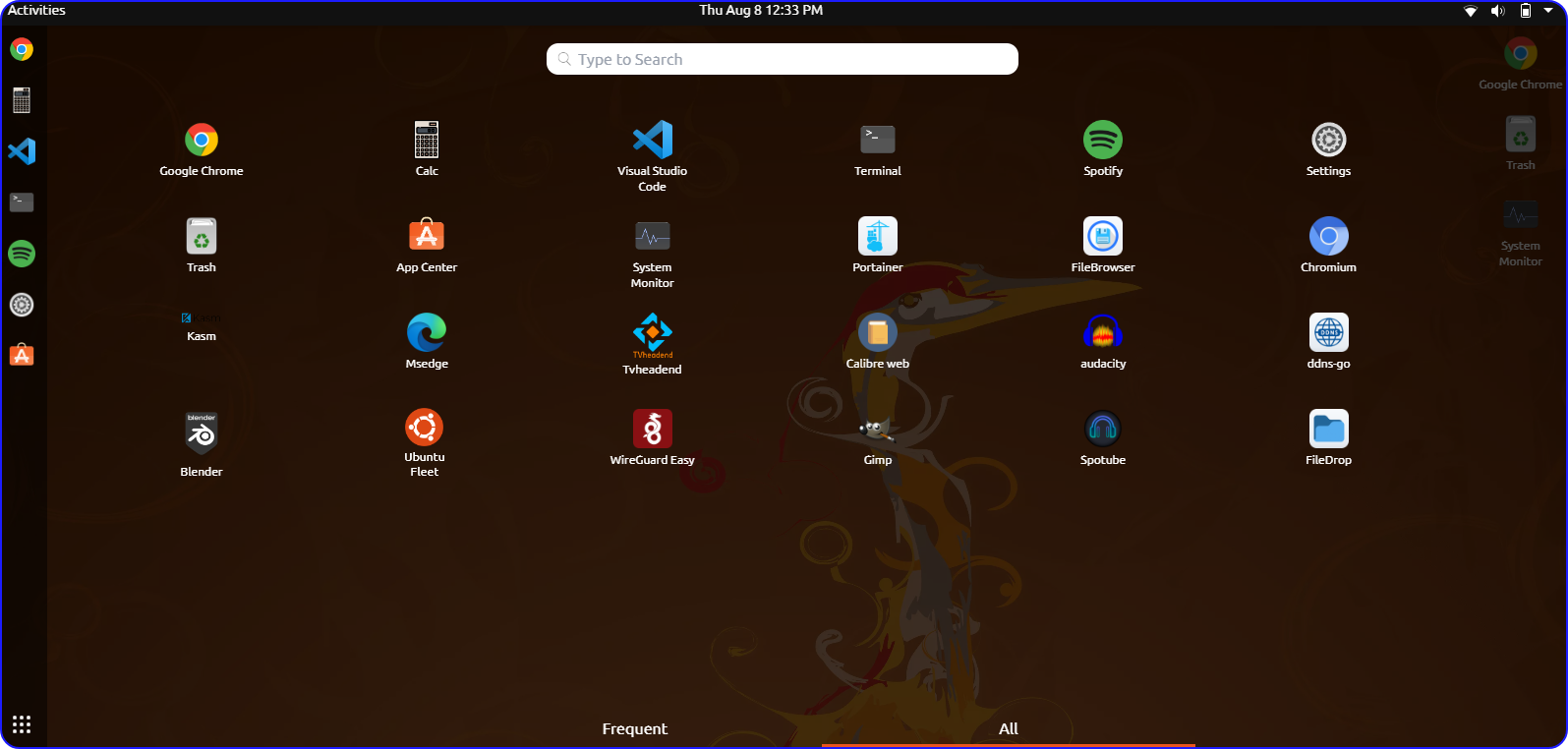This screenshot has height=749, width=1568.
Task: Launch FileDrop from the app grid
Action: point(1328,429)
